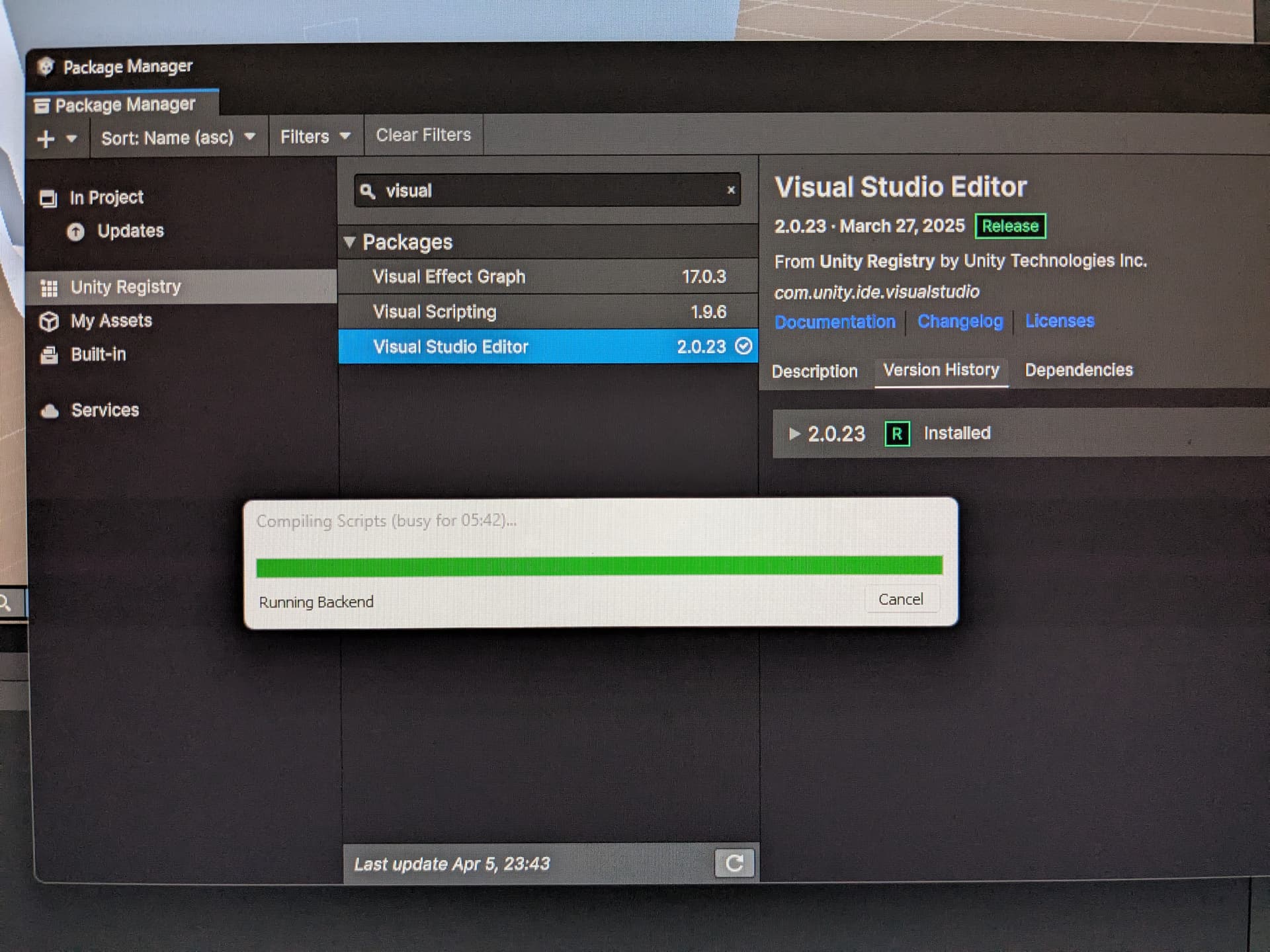Click the In Project sidebar icon

point(48,198)
